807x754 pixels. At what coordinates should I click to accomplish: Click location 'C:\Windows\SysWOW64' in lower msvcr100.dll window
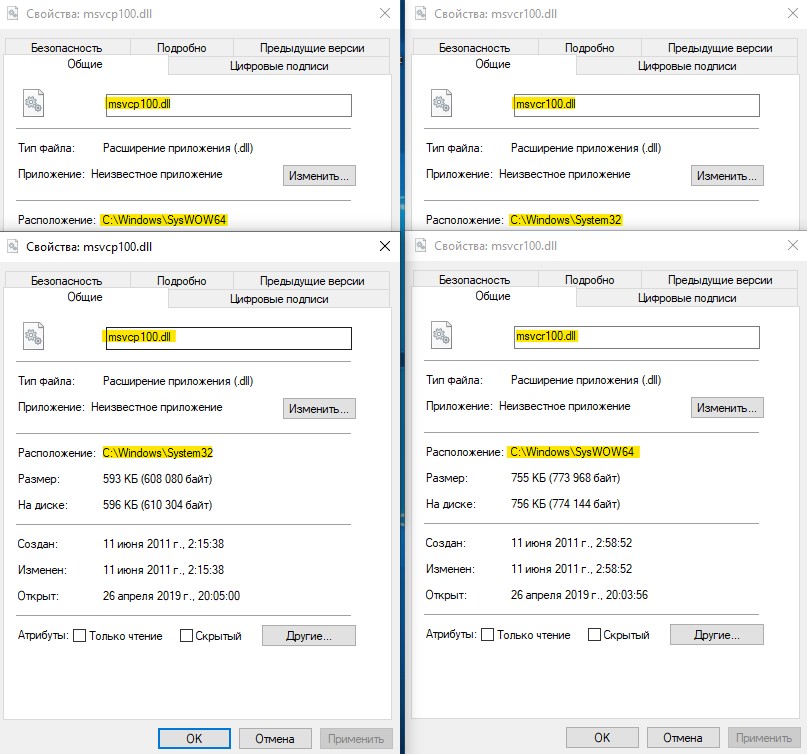point(572,451)
